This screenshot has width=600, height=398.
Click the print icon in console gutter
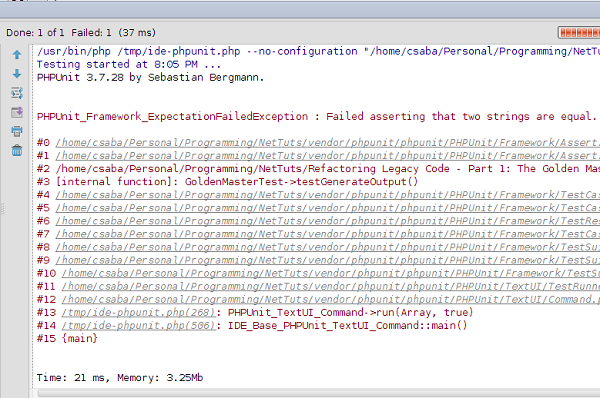pyautogui.click(x=17, y=131)
